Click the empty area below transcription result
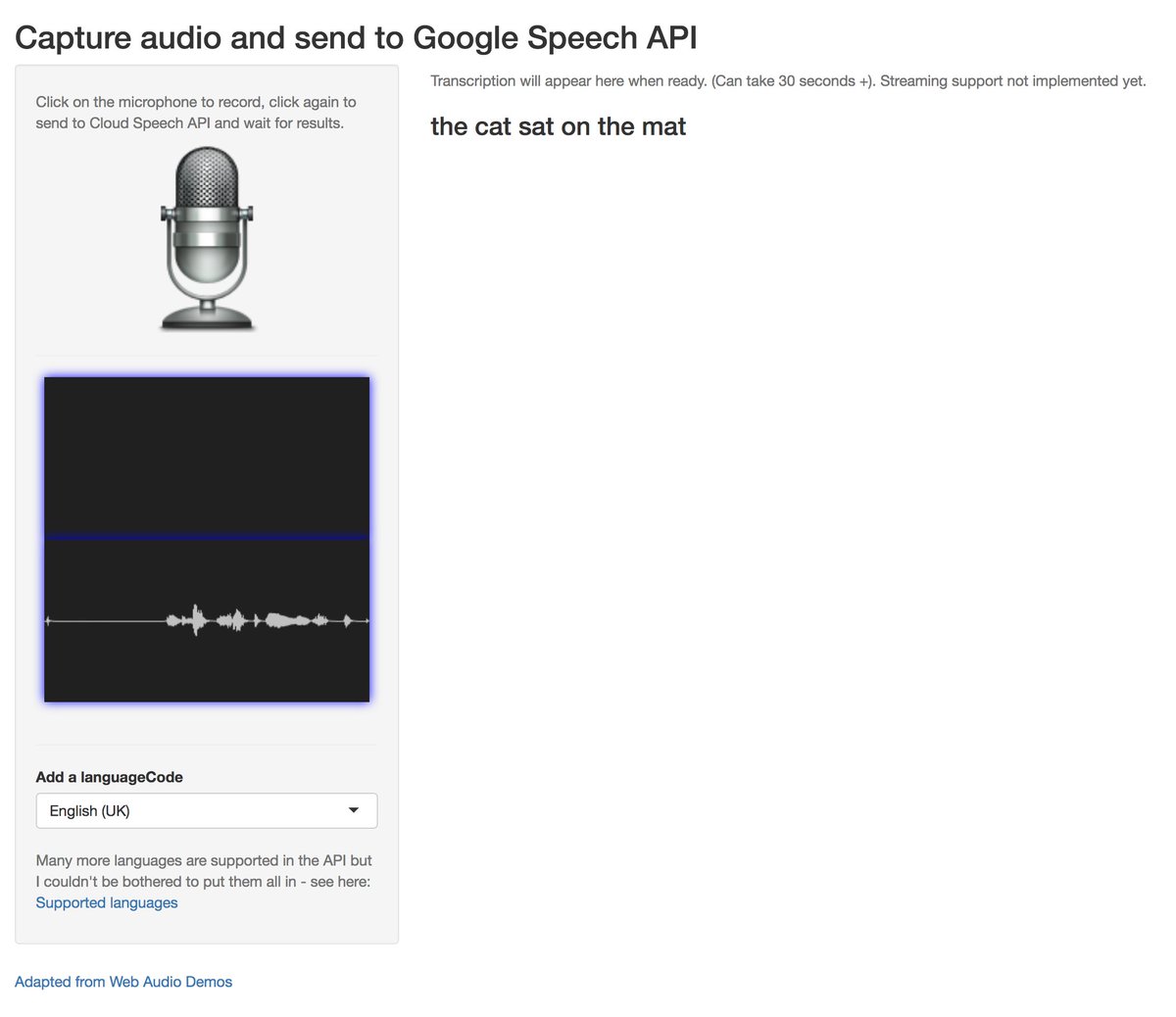Image resolution: width=1176 pixels, height=1017 pixels. point(789,539)
